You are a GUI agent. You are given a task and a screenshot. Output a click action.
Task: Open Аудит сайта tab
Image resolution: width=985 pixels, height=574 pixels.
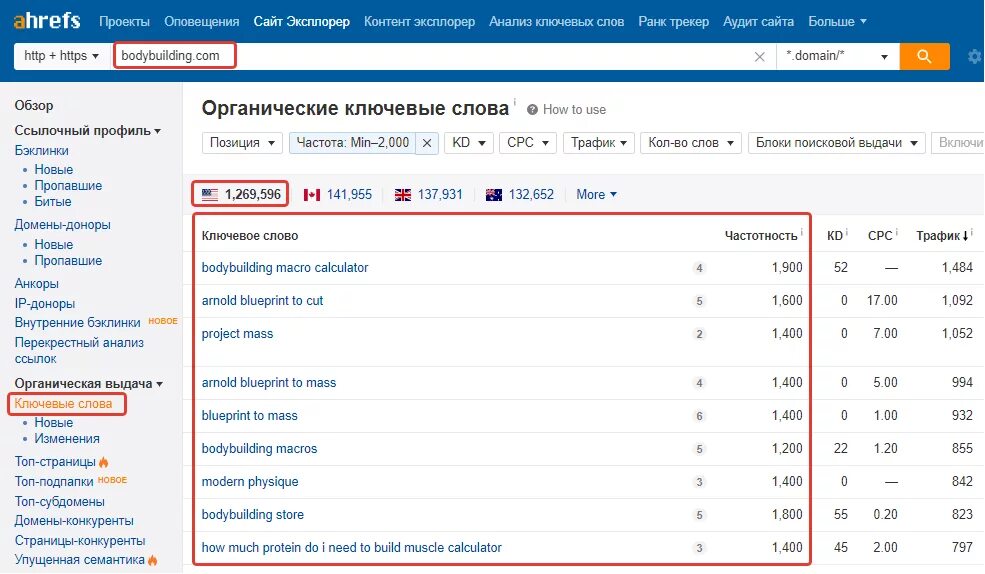758,21
